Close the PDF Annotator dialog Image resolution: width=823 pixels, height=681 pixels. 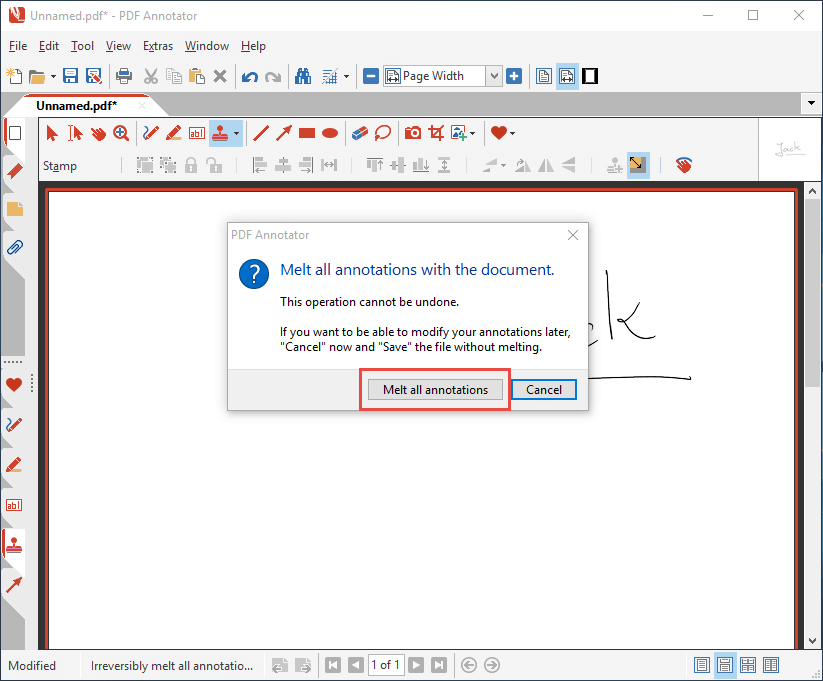click(x=573, y=235)
